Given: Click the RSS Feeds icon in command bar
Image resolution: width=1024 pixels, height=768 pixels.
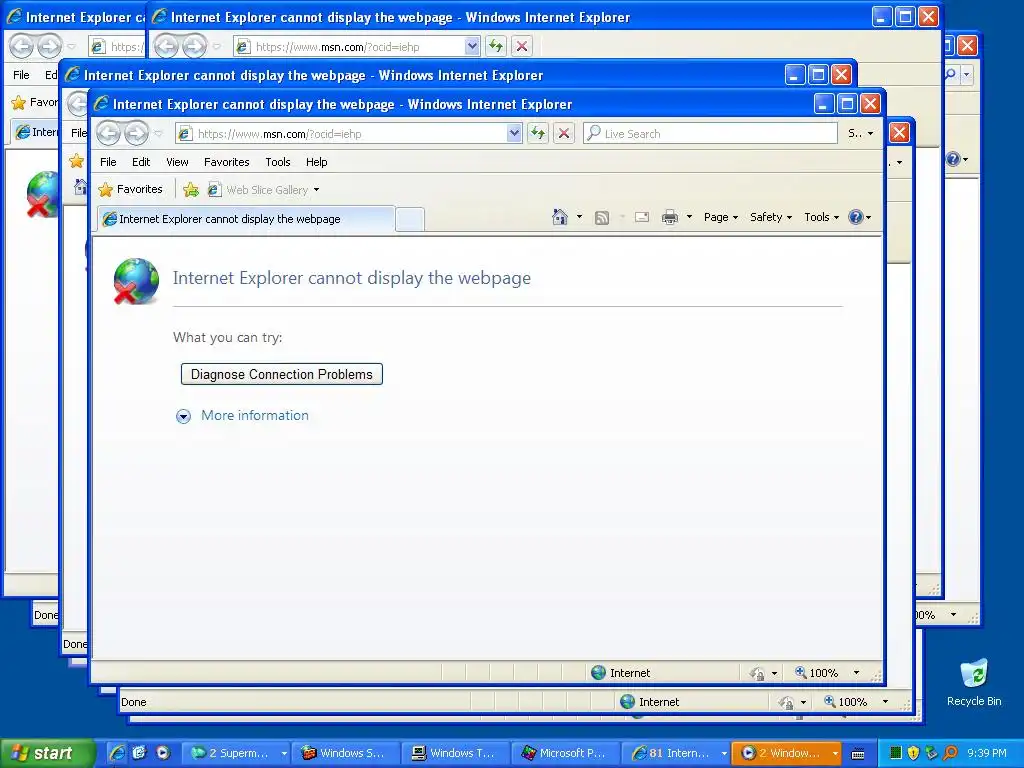Looking at the screenshot, I should coord(601,217).
